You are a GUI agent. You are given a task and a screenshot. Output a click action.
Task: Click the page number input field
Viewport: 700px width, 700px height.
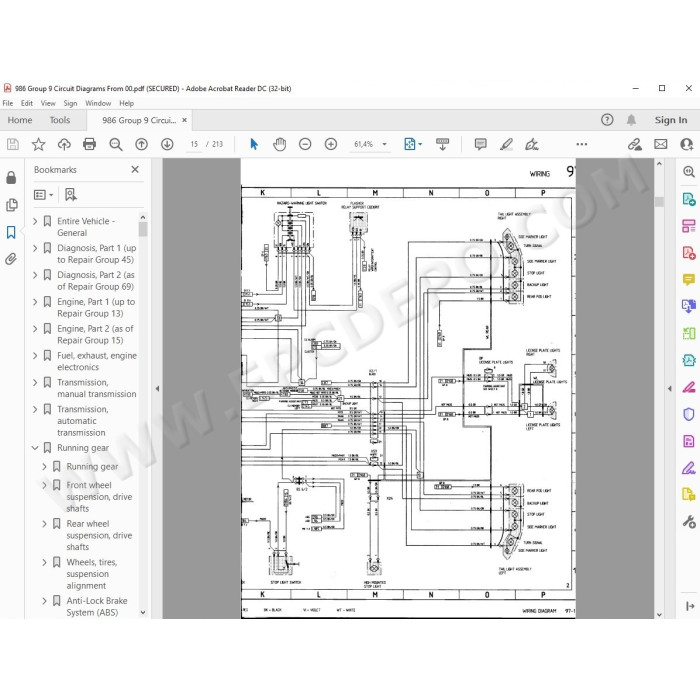point(194,144)
